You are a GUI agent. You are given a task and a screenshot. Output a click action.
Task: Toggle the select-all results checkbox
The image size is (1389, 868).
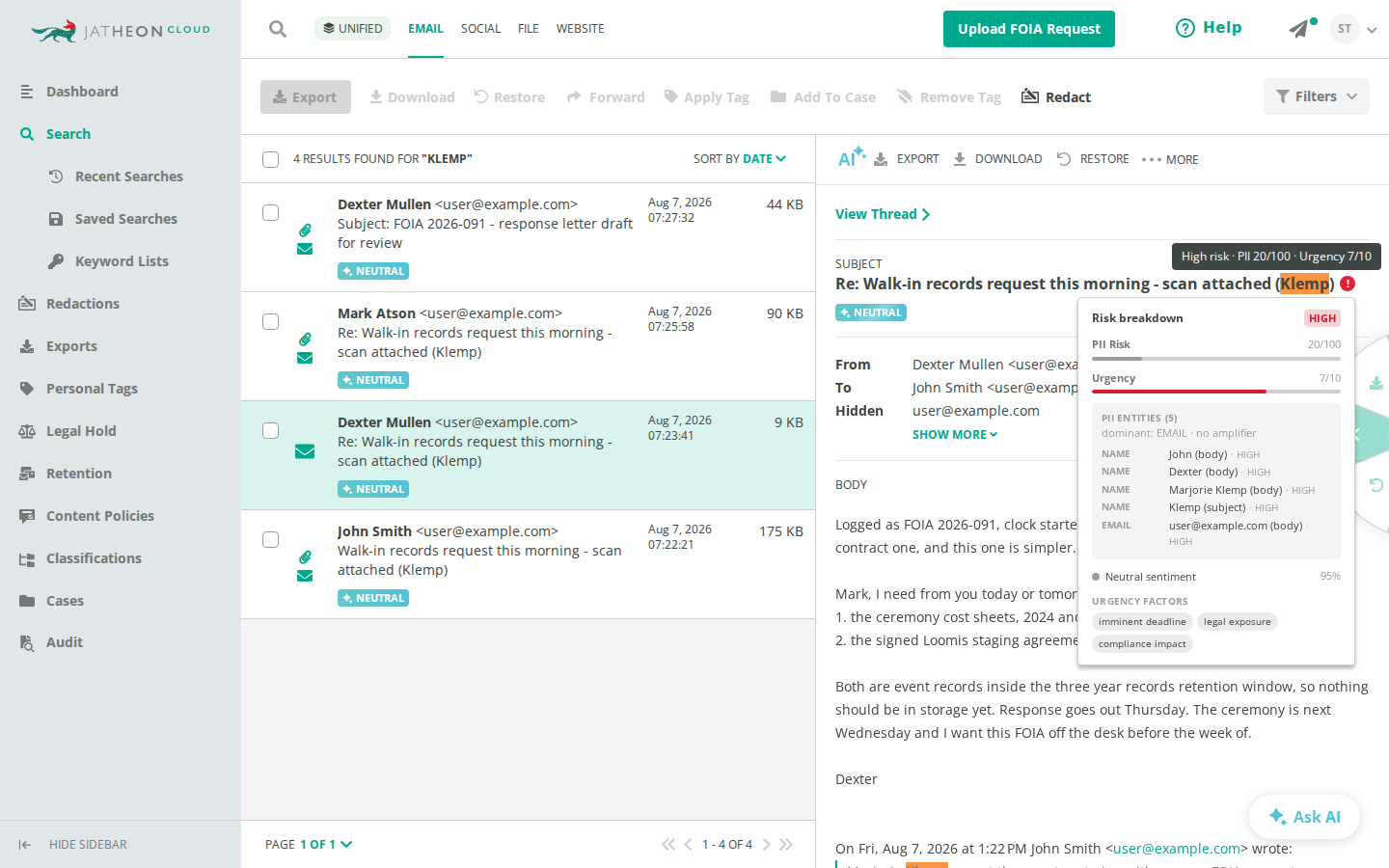pos(271,159)
